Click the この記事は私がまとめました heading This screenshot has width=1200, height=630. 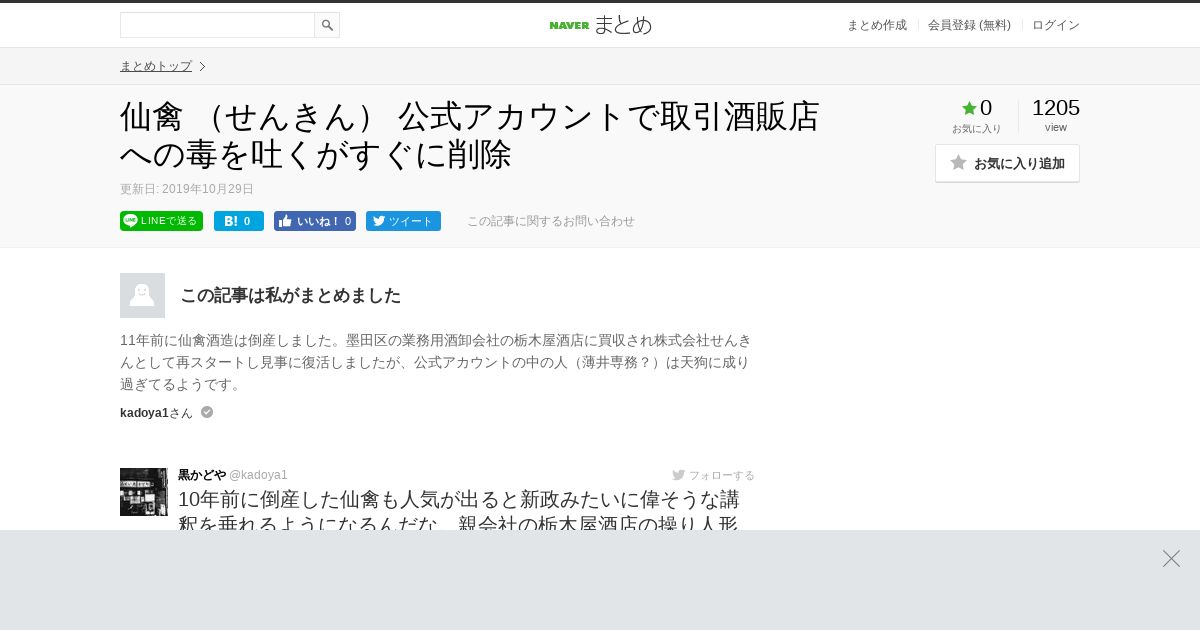(290, 295)
